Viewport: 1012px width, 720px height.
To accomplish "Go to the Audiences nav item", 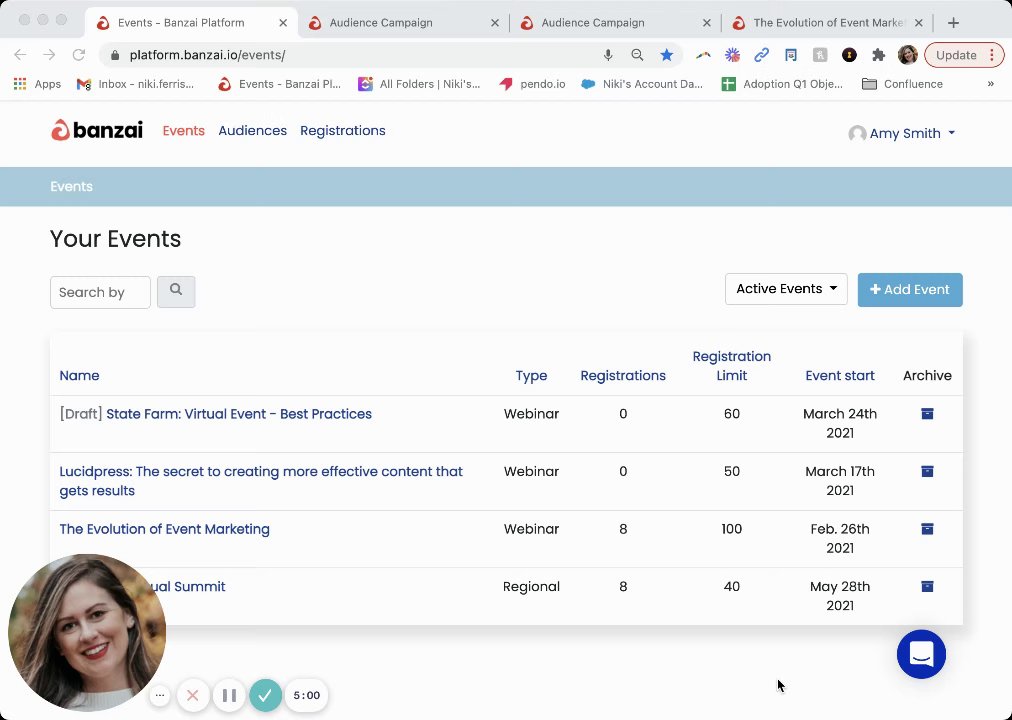I will pyautogui.click(x=252, y=130).
